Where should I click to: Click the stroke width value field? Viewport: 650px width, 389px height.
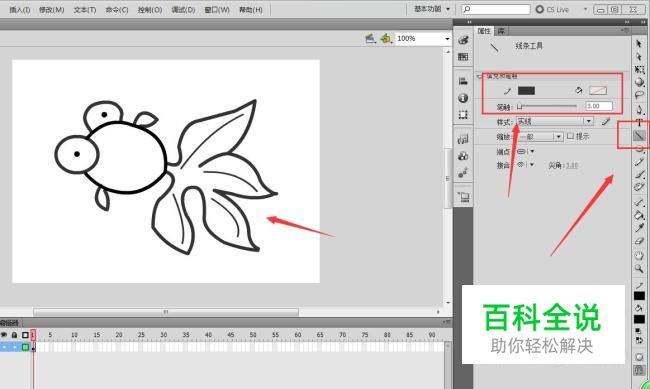(599, 106)
